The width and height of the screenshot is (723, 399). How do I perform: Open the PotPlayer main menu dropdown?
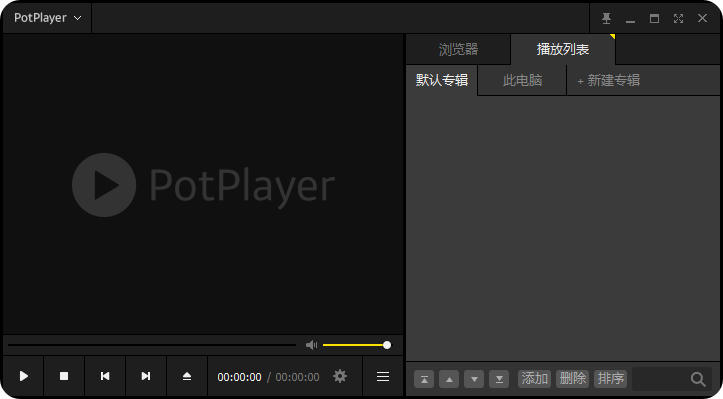(x=47, y=18)
